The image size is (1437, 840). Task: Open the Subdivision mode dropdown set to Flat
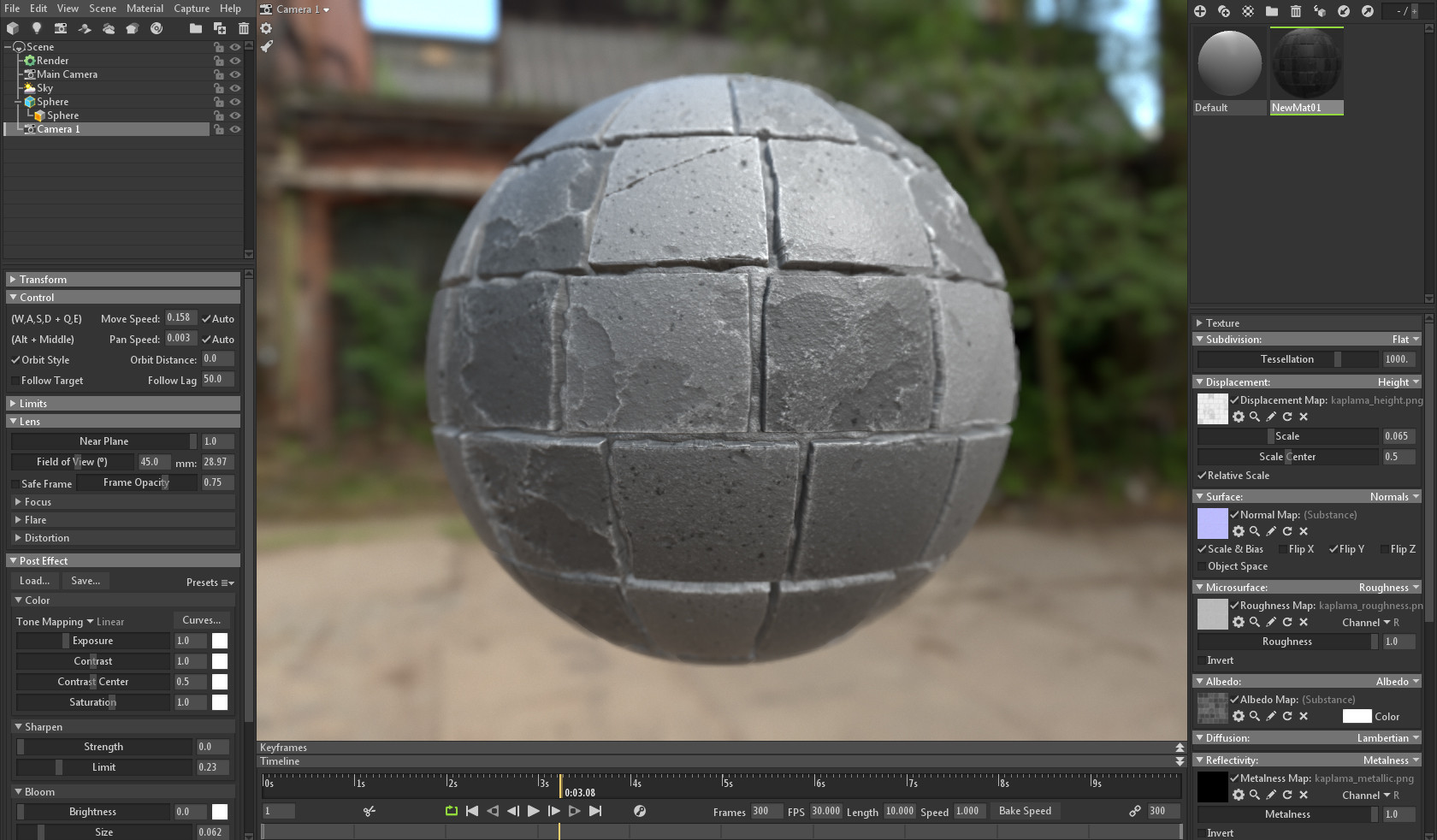pyautogui.click(x=1403, y=339)
